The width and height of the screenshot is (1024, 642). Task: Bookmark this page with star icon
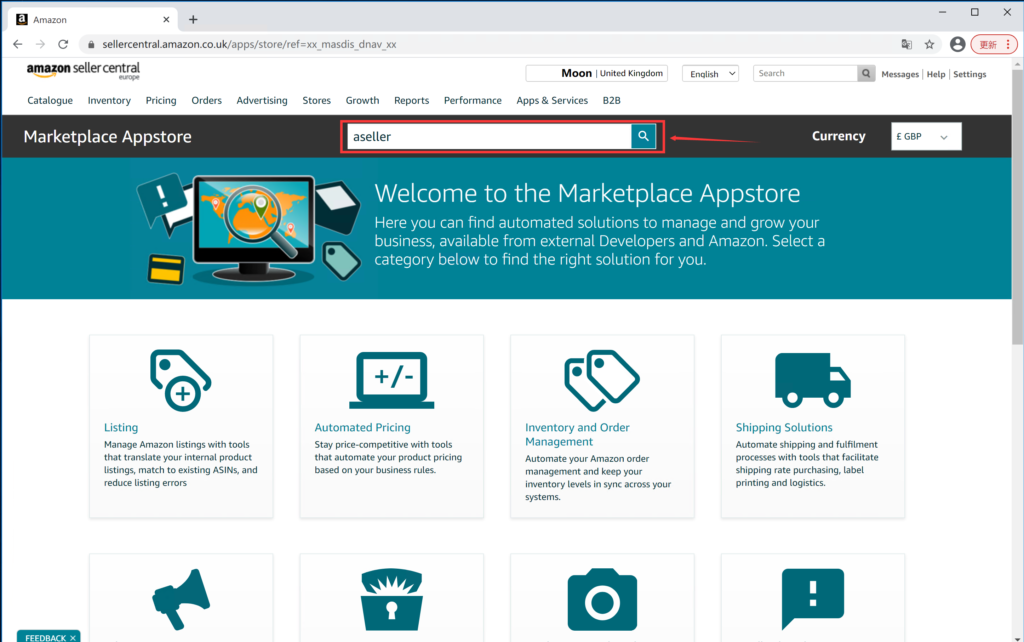tap(929, 44)
